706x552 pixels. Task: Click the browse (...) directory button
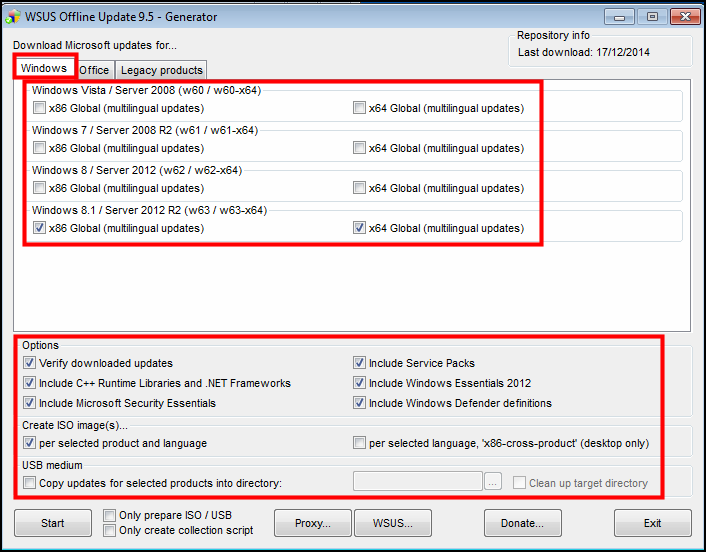coord(492,483)
